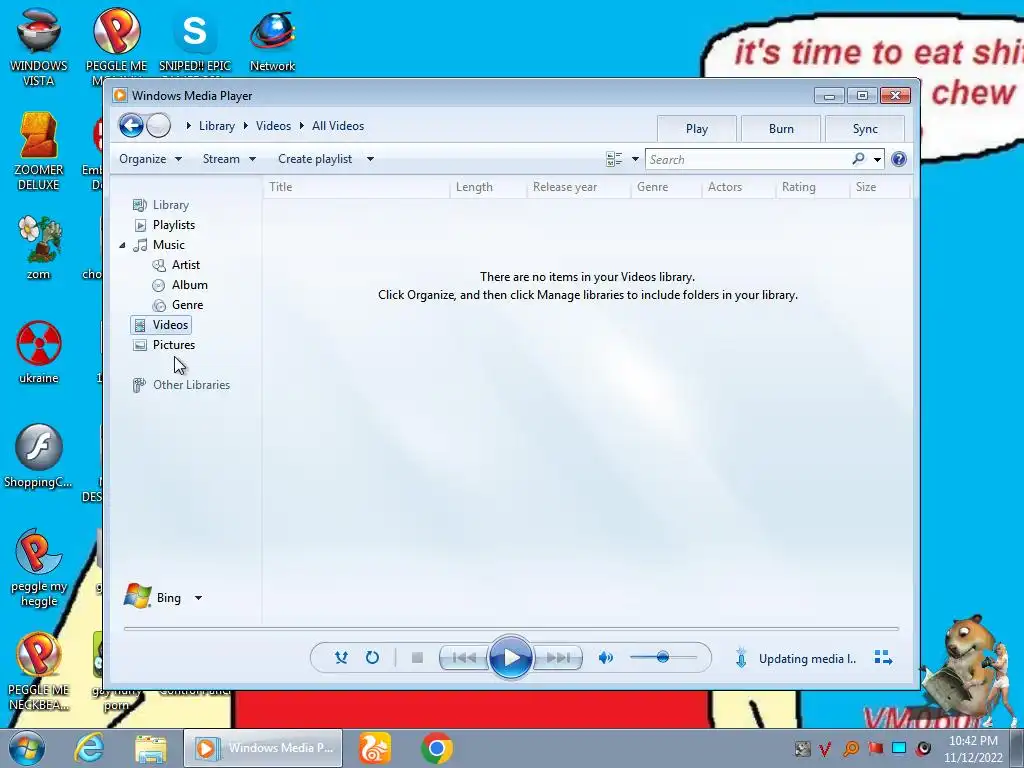1024x768 pixels.
Task: Click the Stop playback button
Action: tap(417, 658)
